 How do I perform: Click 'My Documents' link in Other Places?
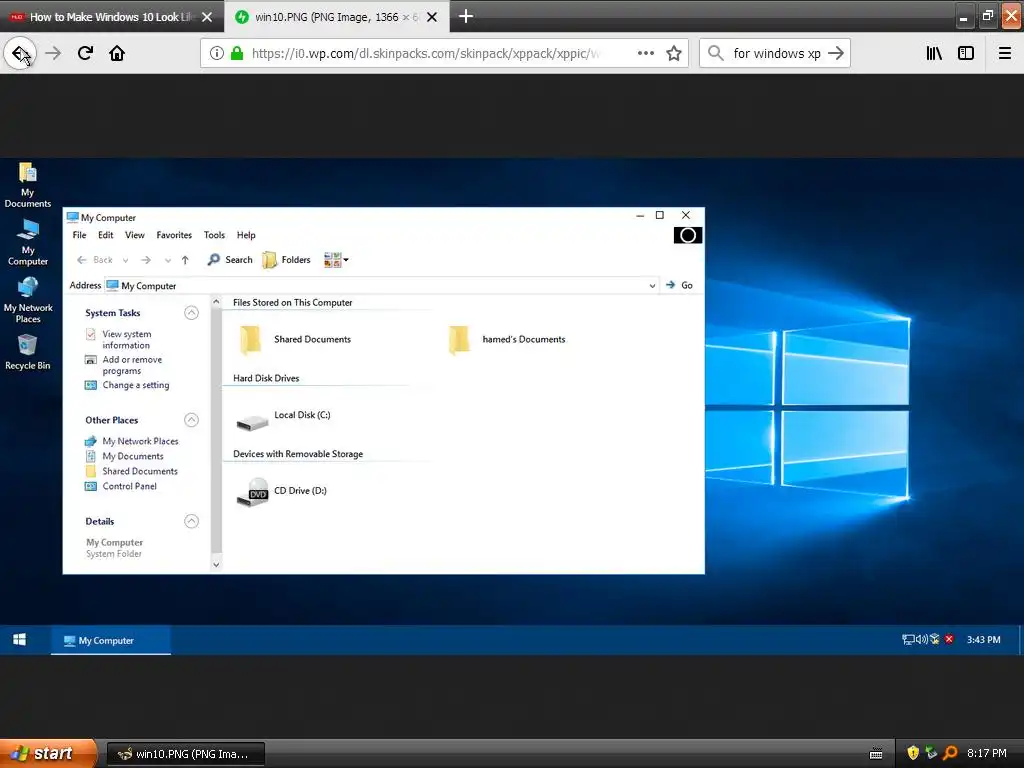[x=133, y=456]
